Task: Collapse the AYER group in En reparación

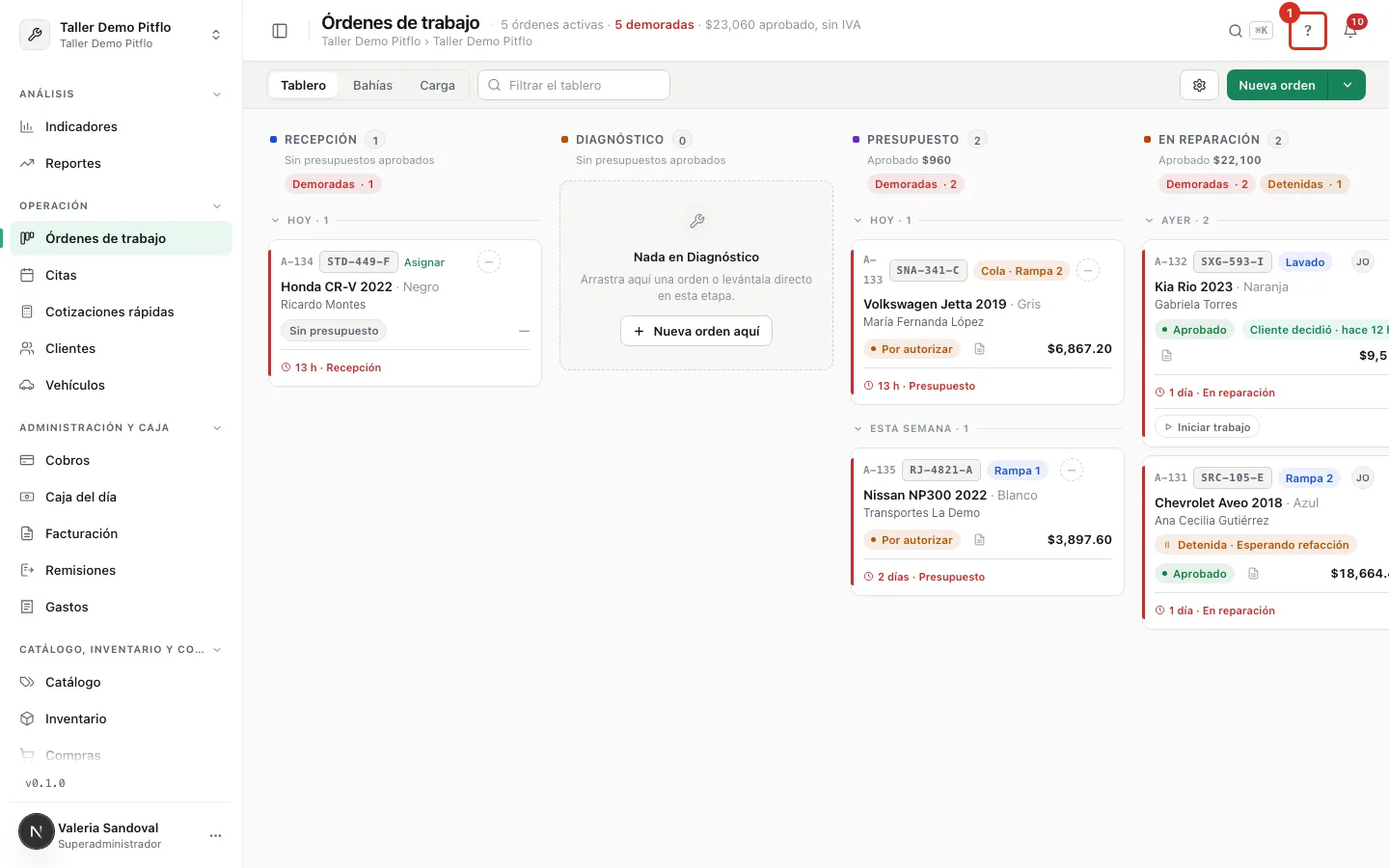Action: tap(1149, 220)
